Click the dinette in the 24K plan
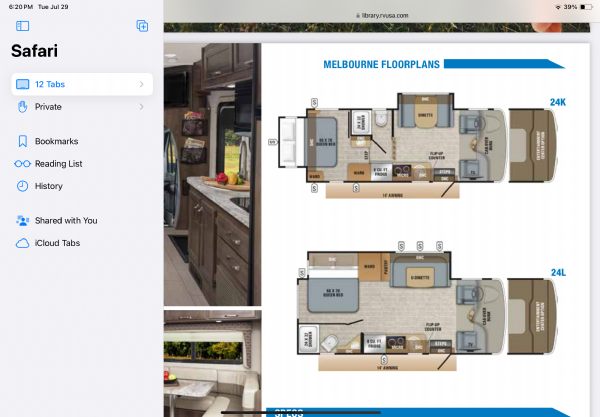Viewport: 600px width, 417px height. [426, 113]
